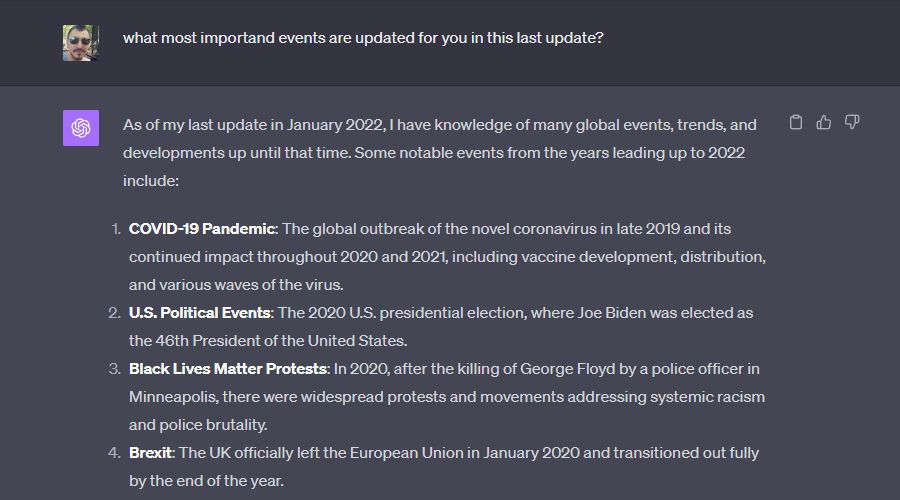Viewport: 900px width, 500px height.
Task: Give the response a thumbs up
Action: [x=824, y=122]
